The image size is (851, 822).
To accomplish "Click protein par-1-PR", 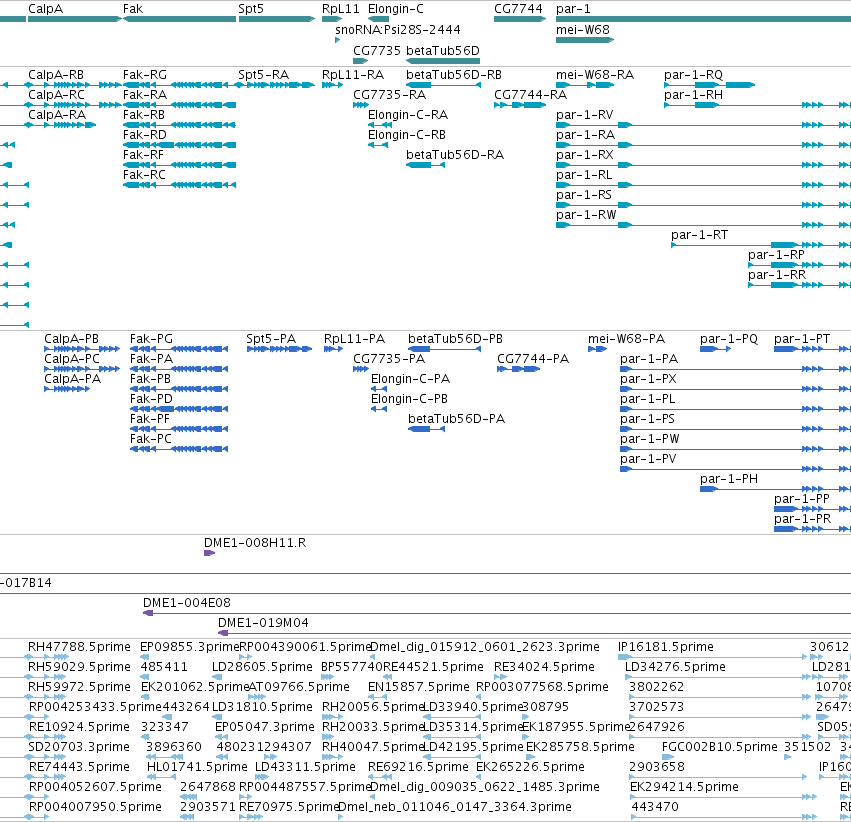I will click(x=812, y=529).
